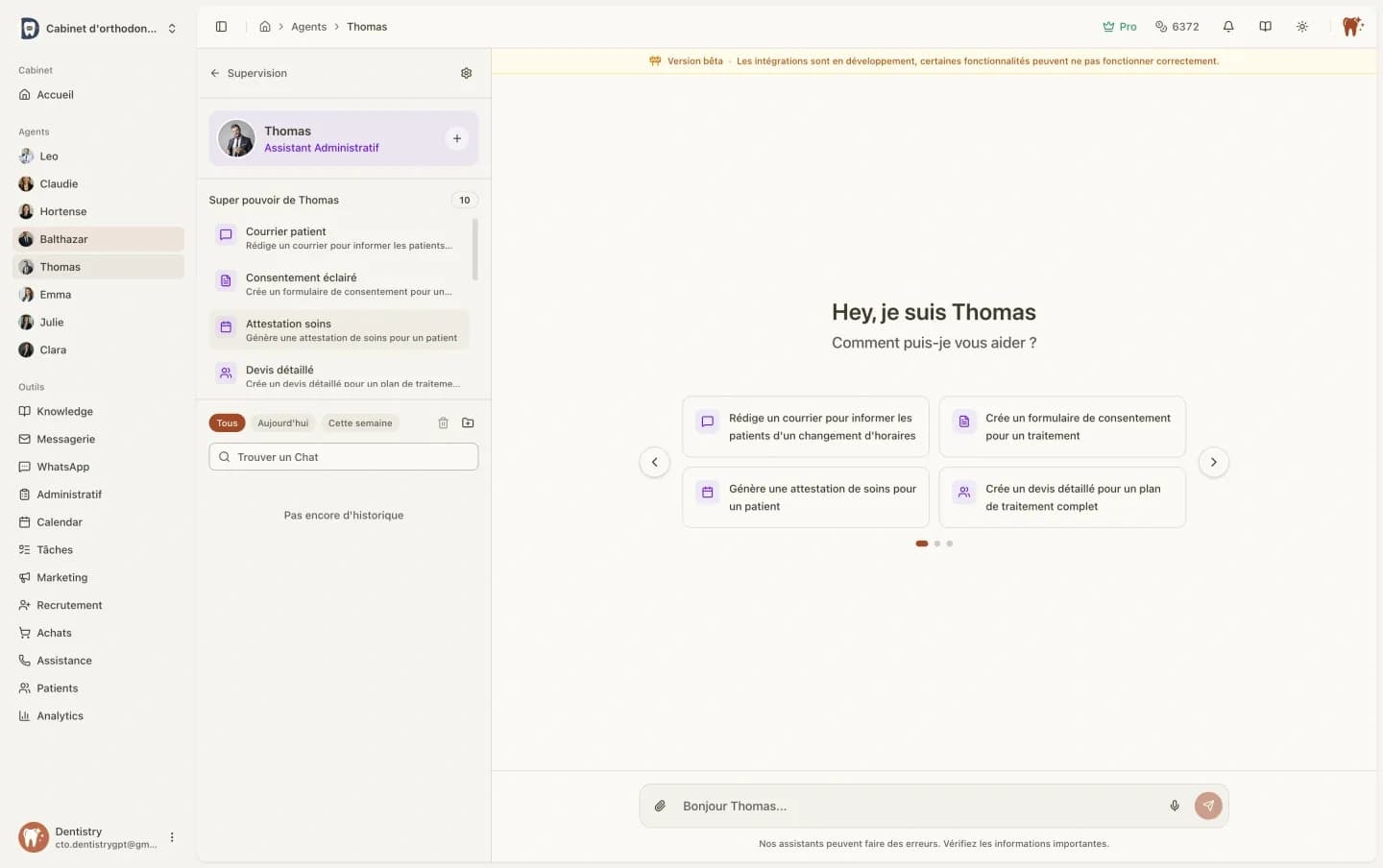1383x868 pixels.
Task: Open the Calendar tool
Action: (60, 521)
